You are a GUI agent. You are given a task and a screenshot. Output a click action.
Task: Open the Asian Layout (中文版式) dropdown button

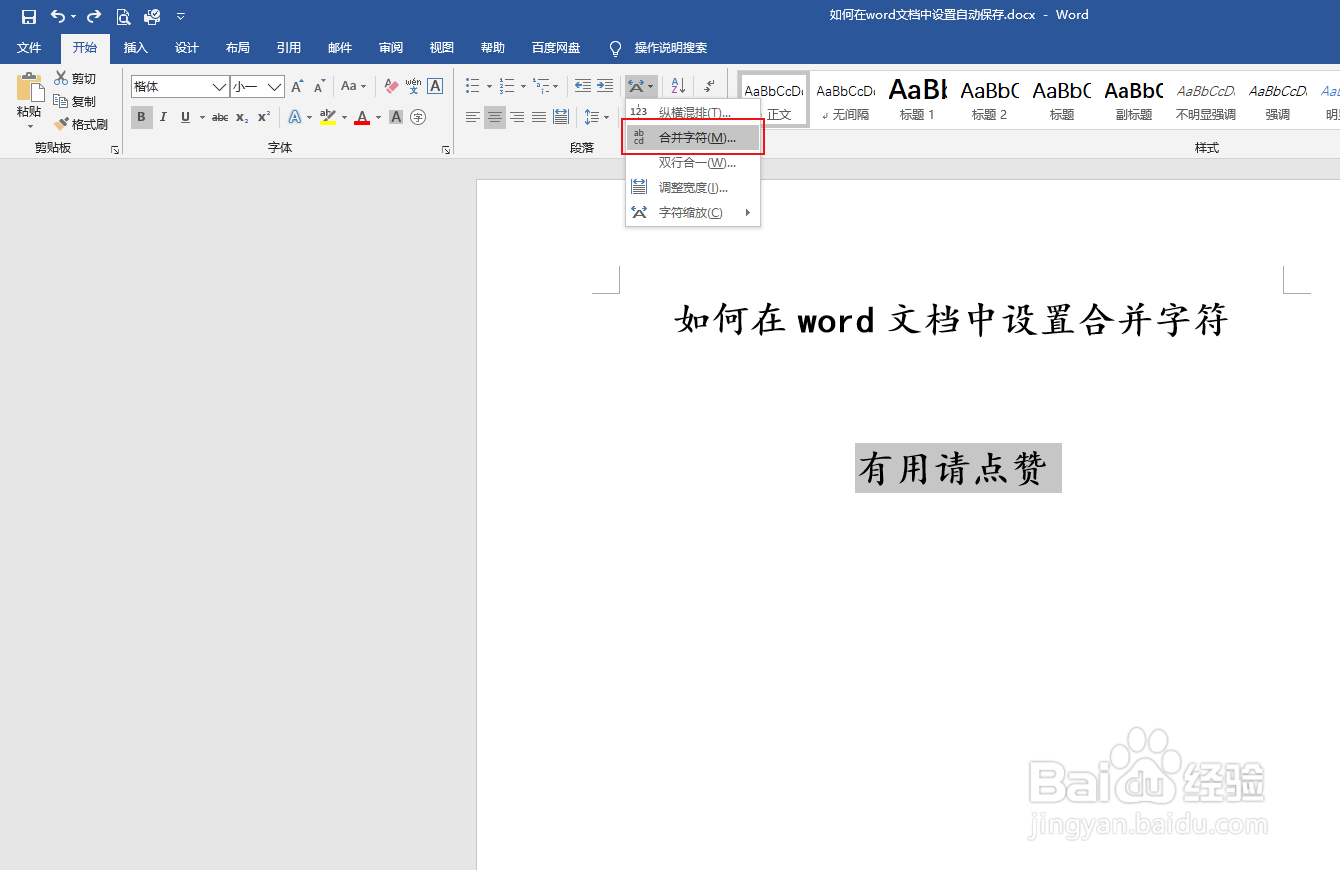(641, 87)
